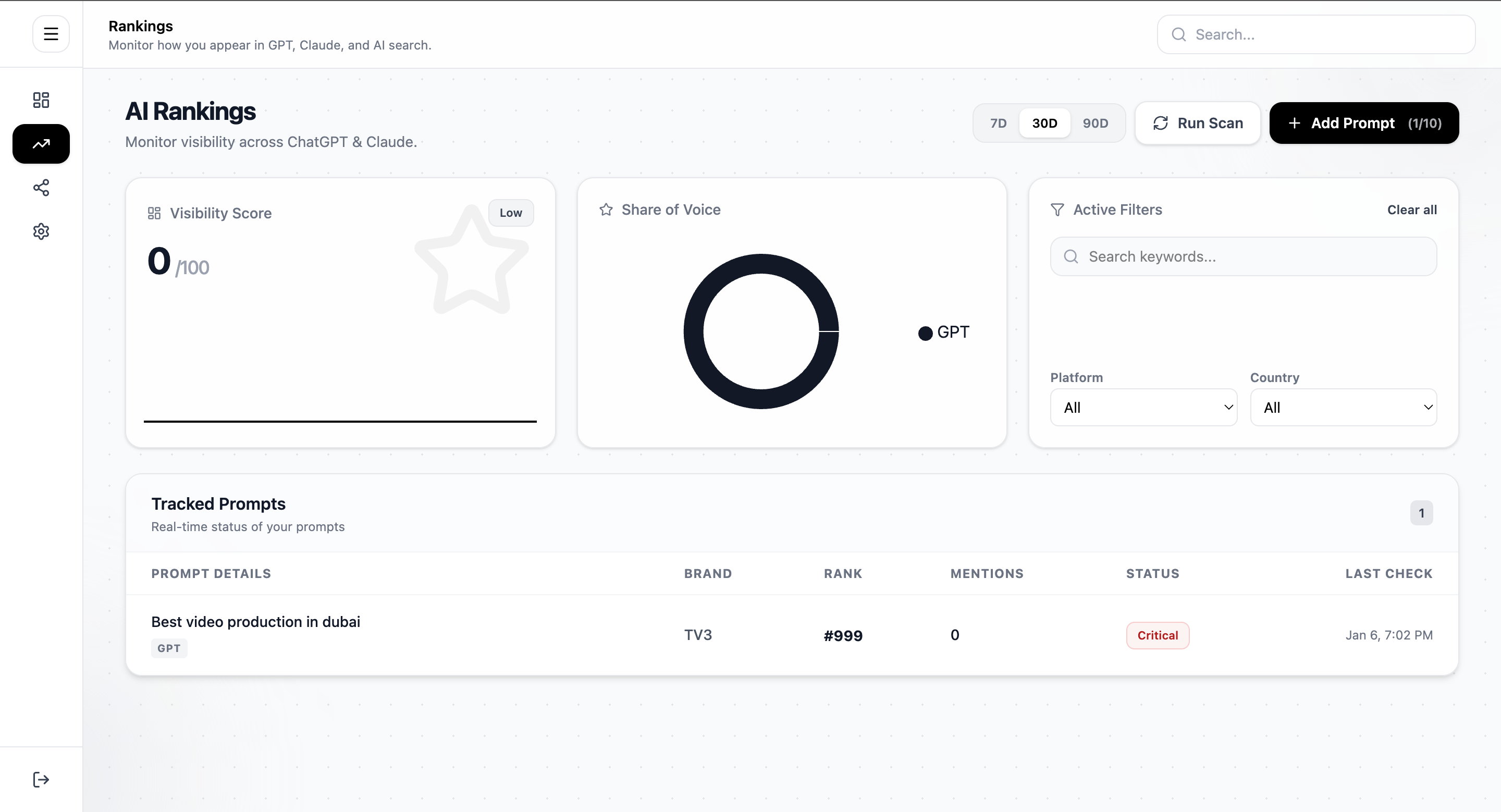The width and height of the screenshot is (1501, 812).
Task: Log out using the sidebar exit icon
Action: pos(41,779)
